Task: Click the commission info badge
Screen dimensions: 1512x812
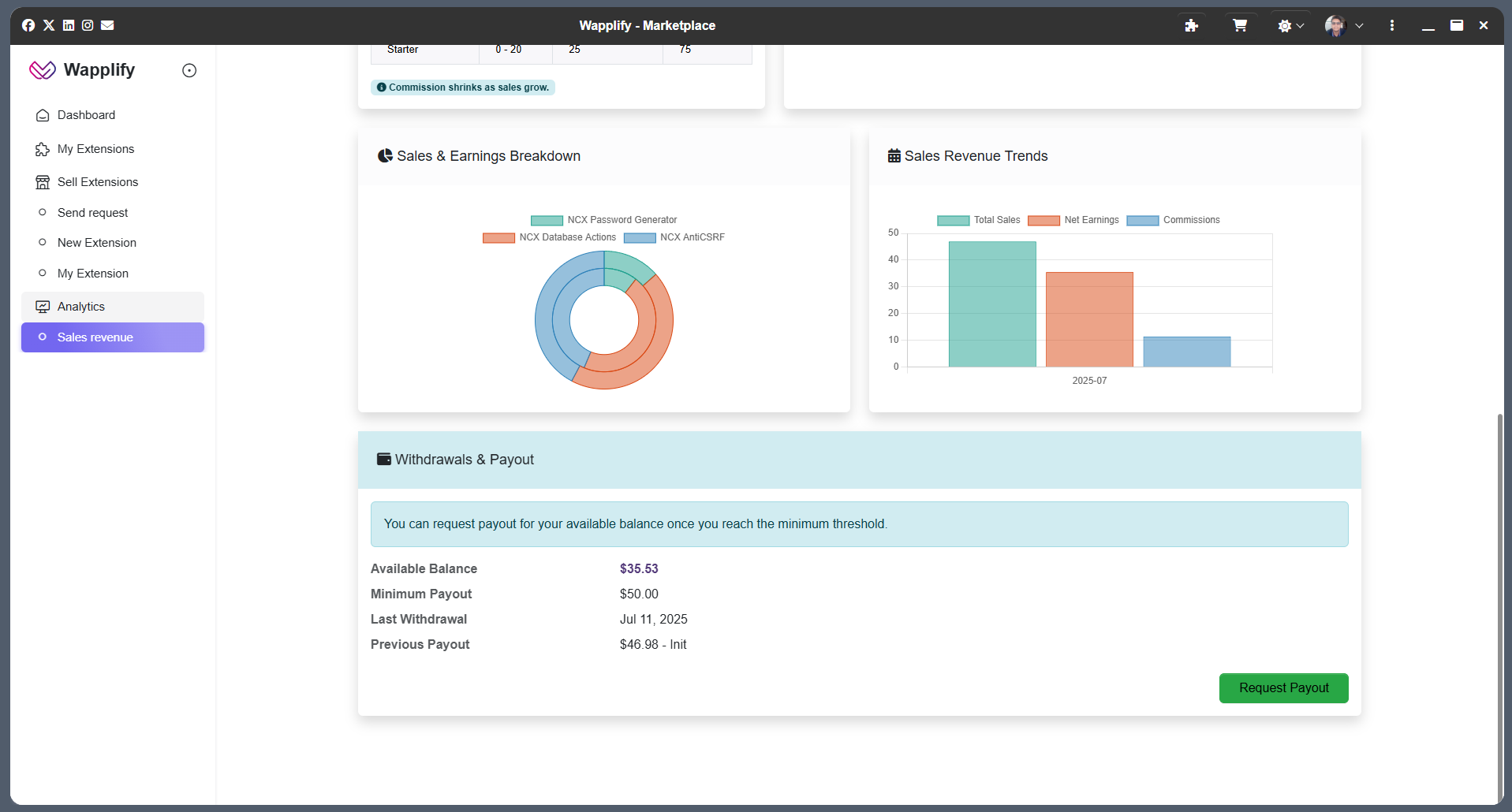Action: (463, 88)
